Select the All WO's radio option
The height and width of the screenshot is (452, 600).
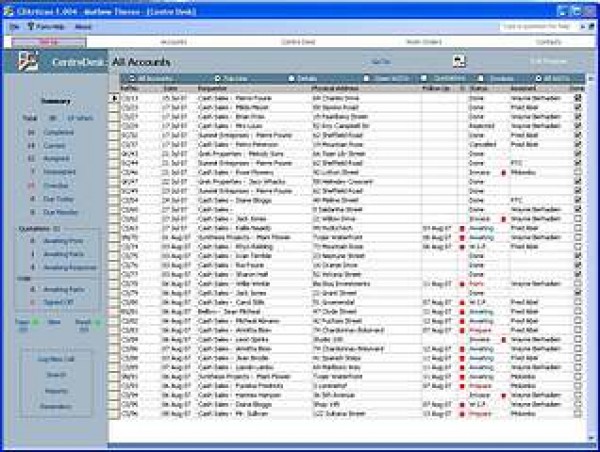538,78
